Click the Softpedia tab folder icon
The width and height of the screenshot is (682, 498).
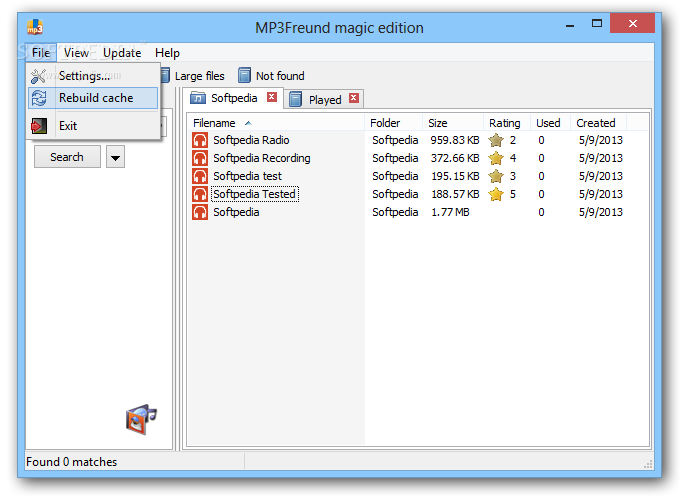point(198,98)
